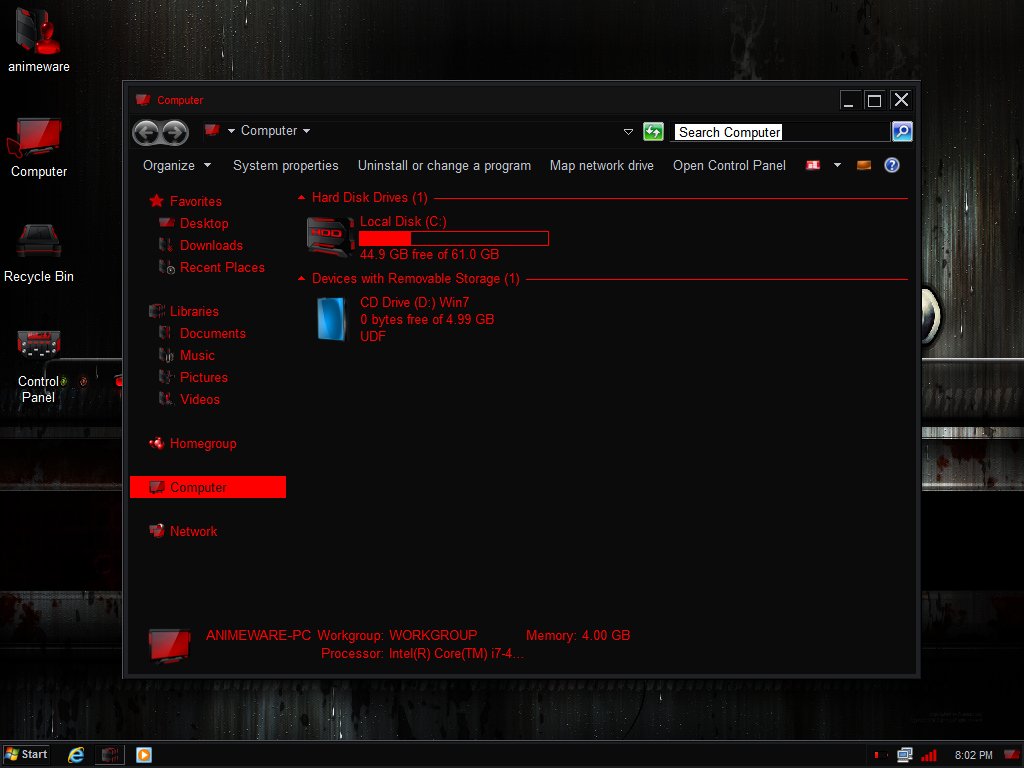1024x768 pixels.
Task: Select Favorites in the navigation pane
Action: coord(195,202)
